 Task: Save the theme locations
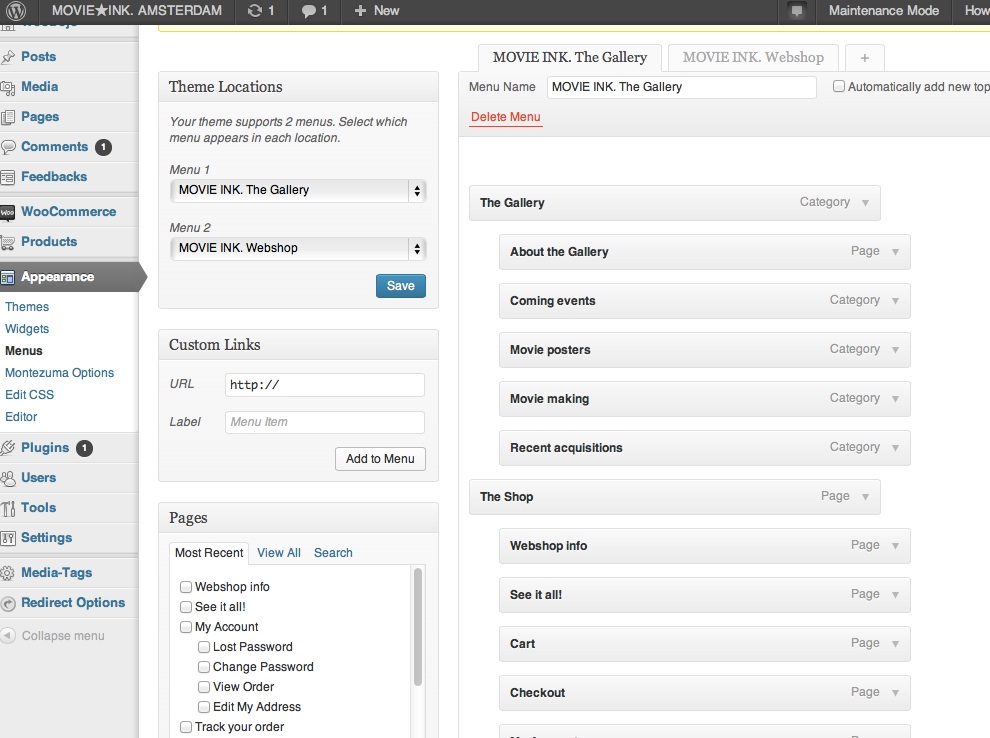point(401,286)
